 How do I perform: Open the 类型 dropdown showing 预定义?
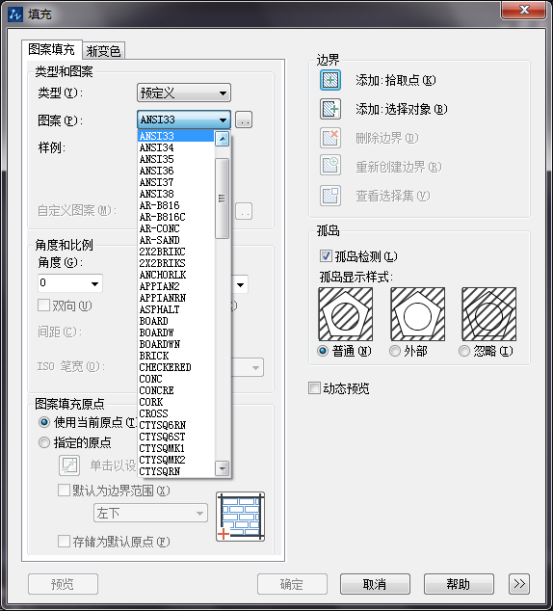click(184, 93)
